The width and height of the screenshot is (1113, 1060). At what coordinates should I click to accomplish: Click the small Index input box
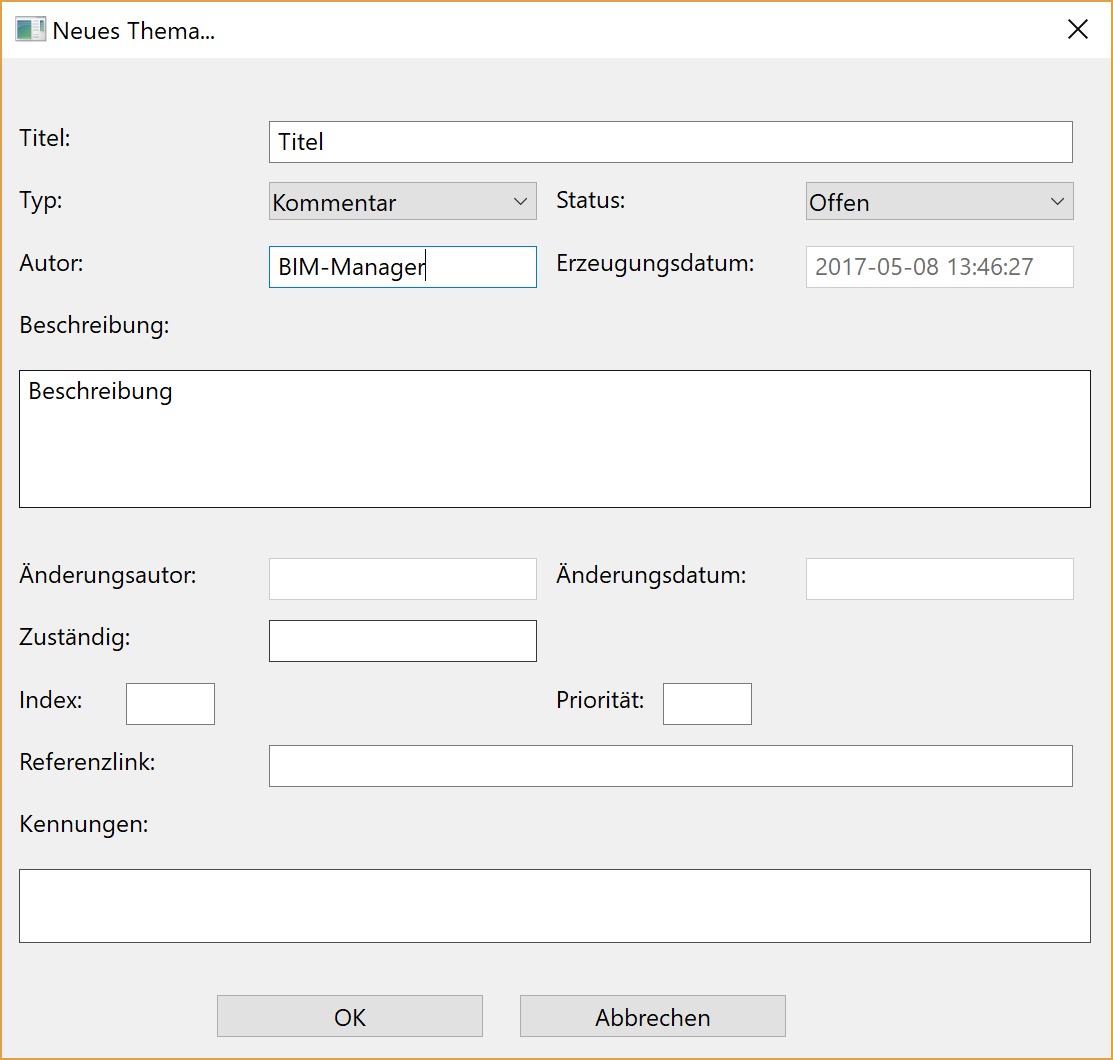169,703
